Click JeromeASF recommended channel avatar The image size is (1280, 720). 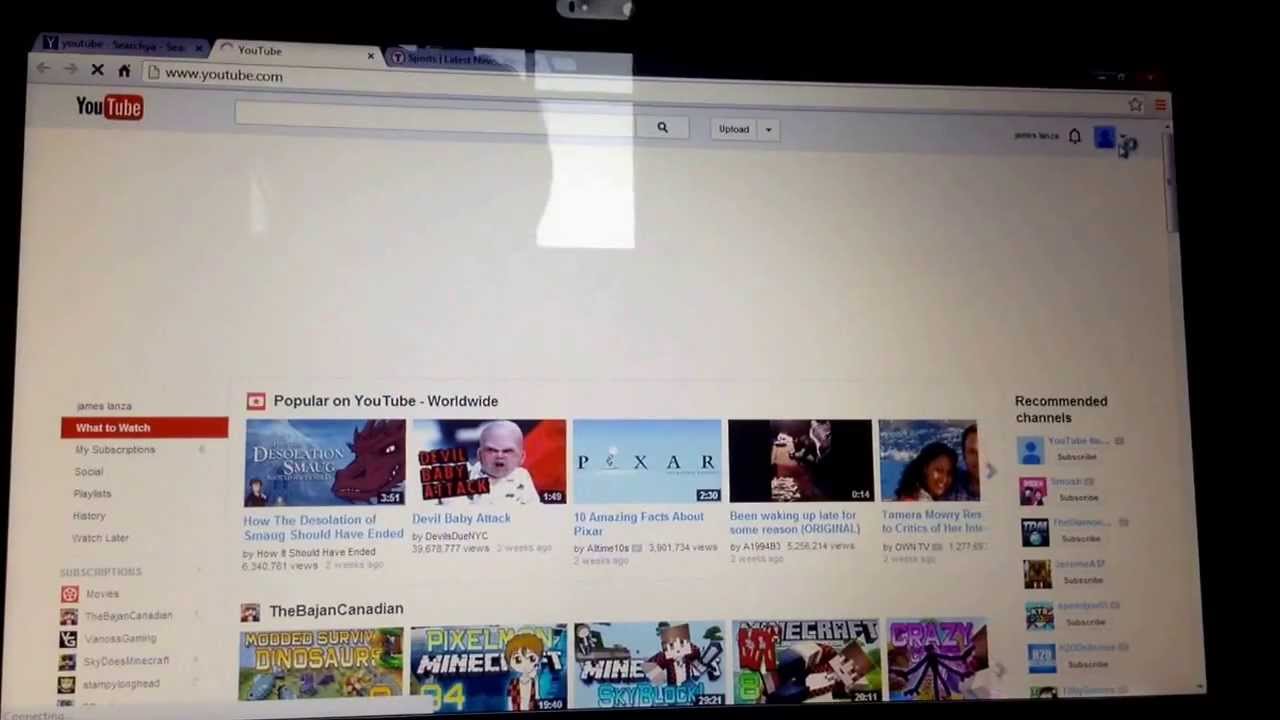[x=1038, y=573]
